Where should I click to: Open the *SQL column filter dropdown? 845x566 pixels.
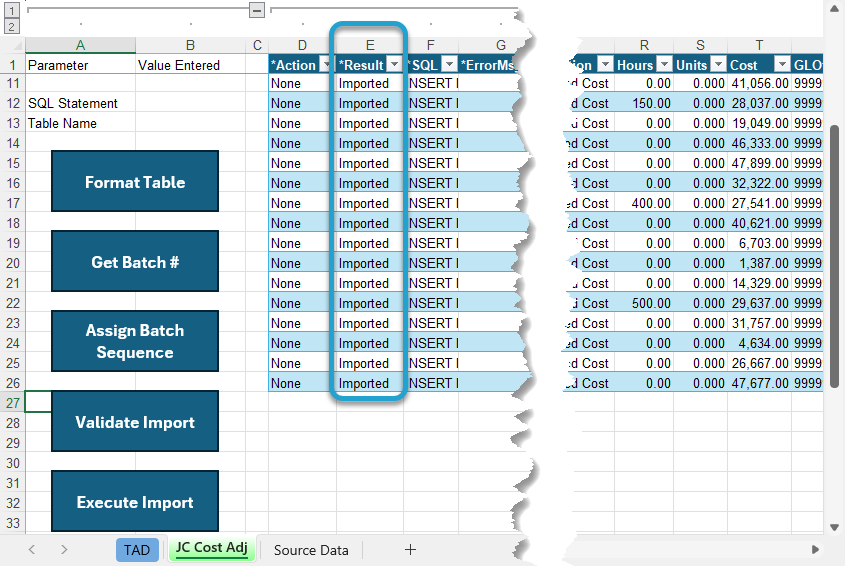point(449,65)
